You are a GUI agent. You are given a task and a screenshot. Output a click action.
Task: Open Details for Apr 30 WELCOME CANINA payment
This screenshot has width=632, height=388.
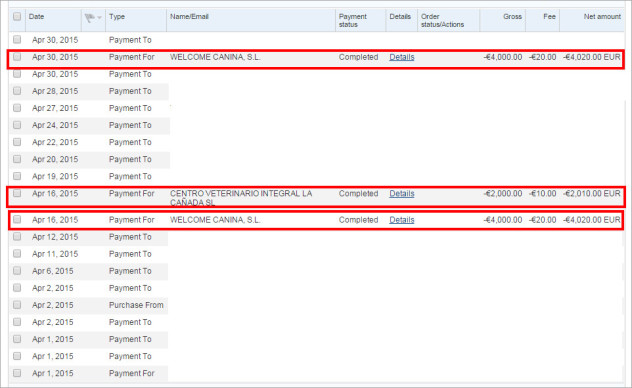click(x=401, y=57)
